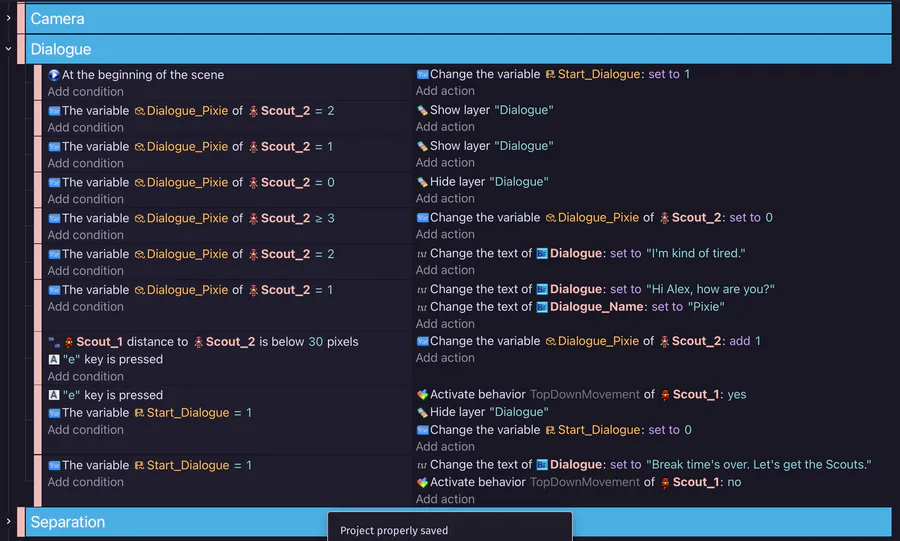
Task: Expand the Separation event group chevron
Action: (8, 521)
